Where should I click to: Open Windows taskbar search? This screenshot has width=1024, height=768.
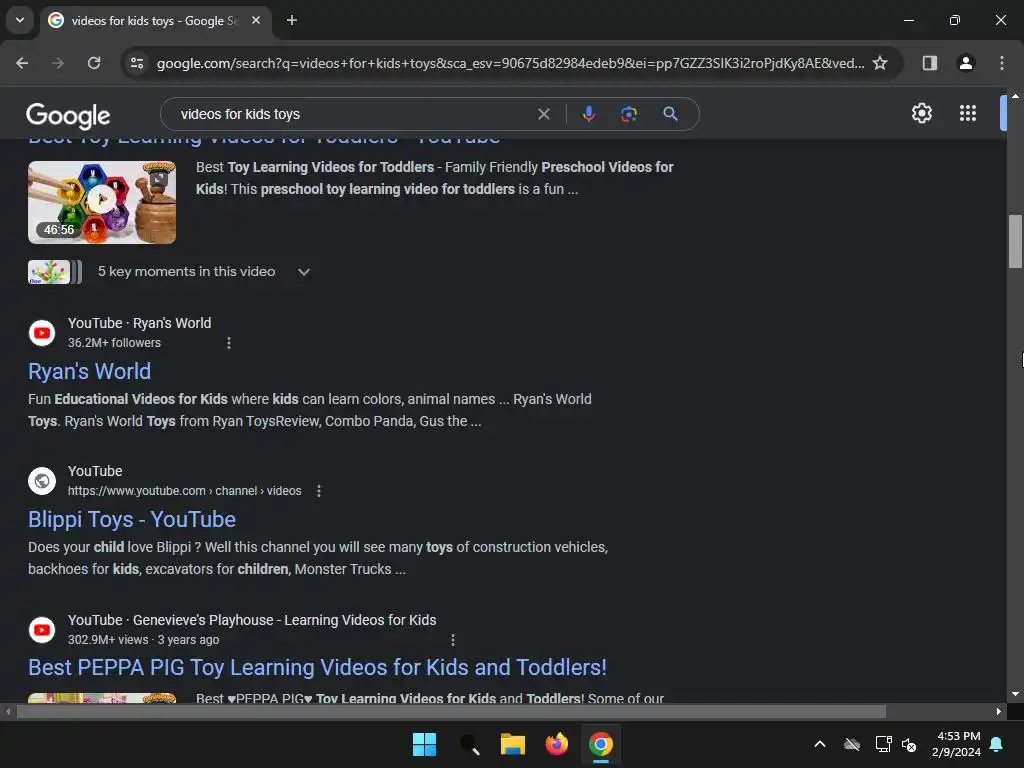(469, 744)
